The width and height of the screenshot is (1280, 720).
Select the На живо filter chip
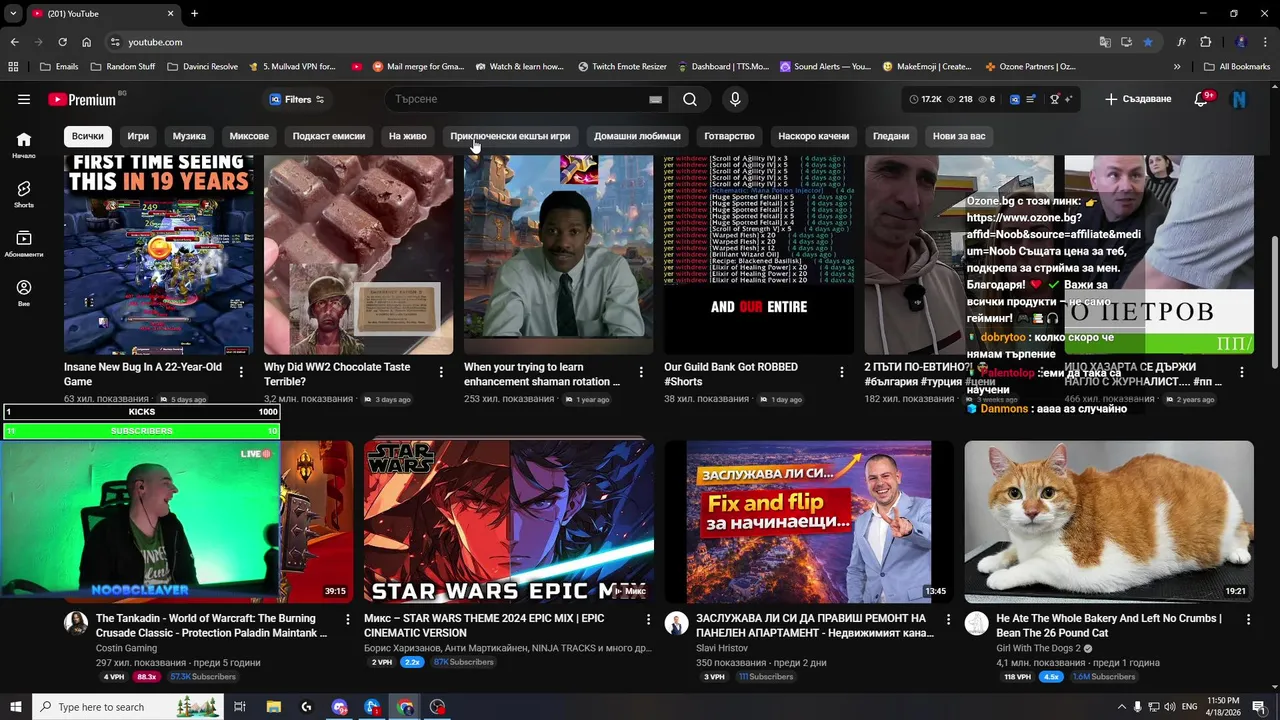(x=408, y=136)
